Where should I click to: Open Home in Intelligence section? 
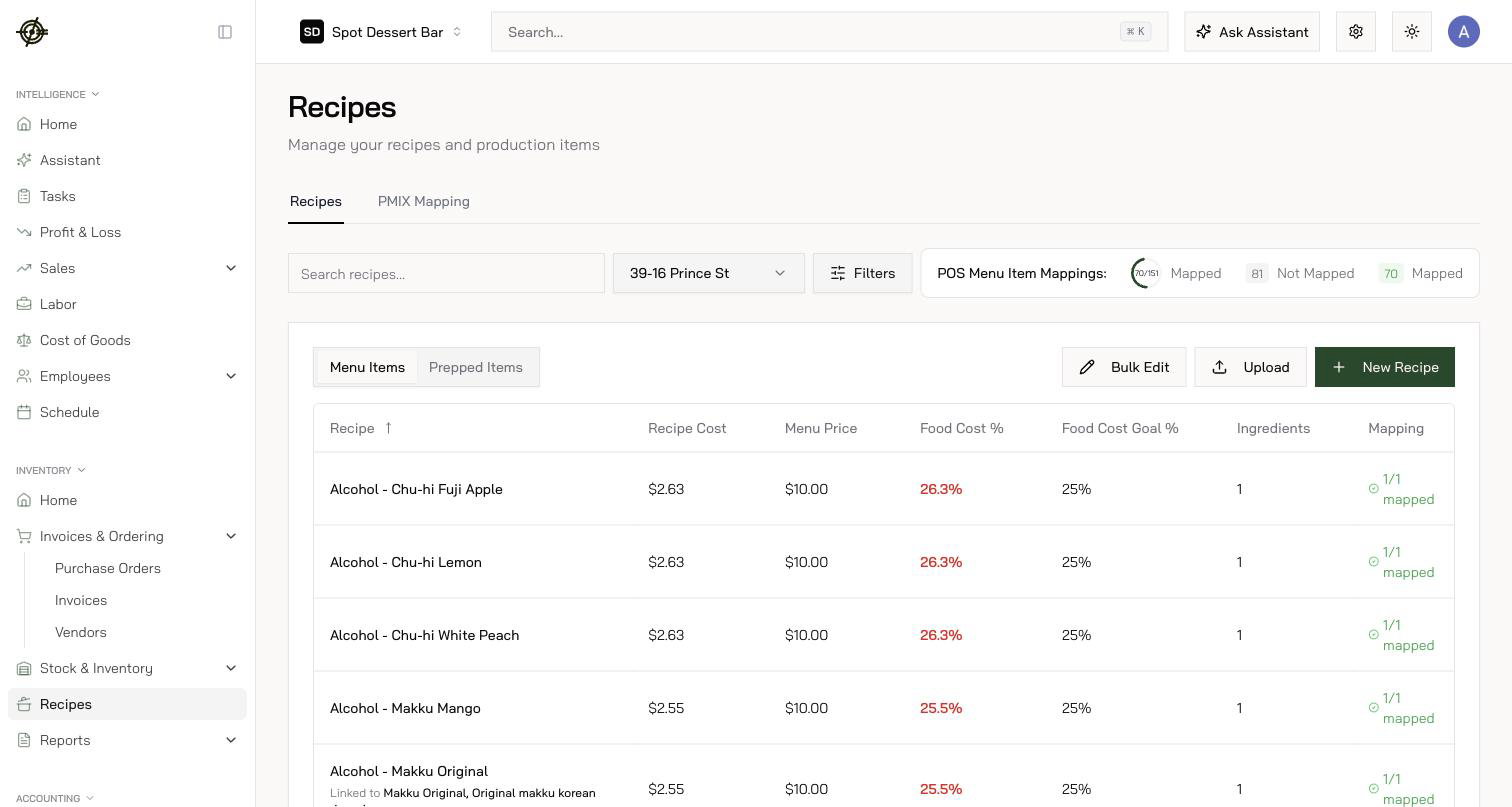coord(127,124)
